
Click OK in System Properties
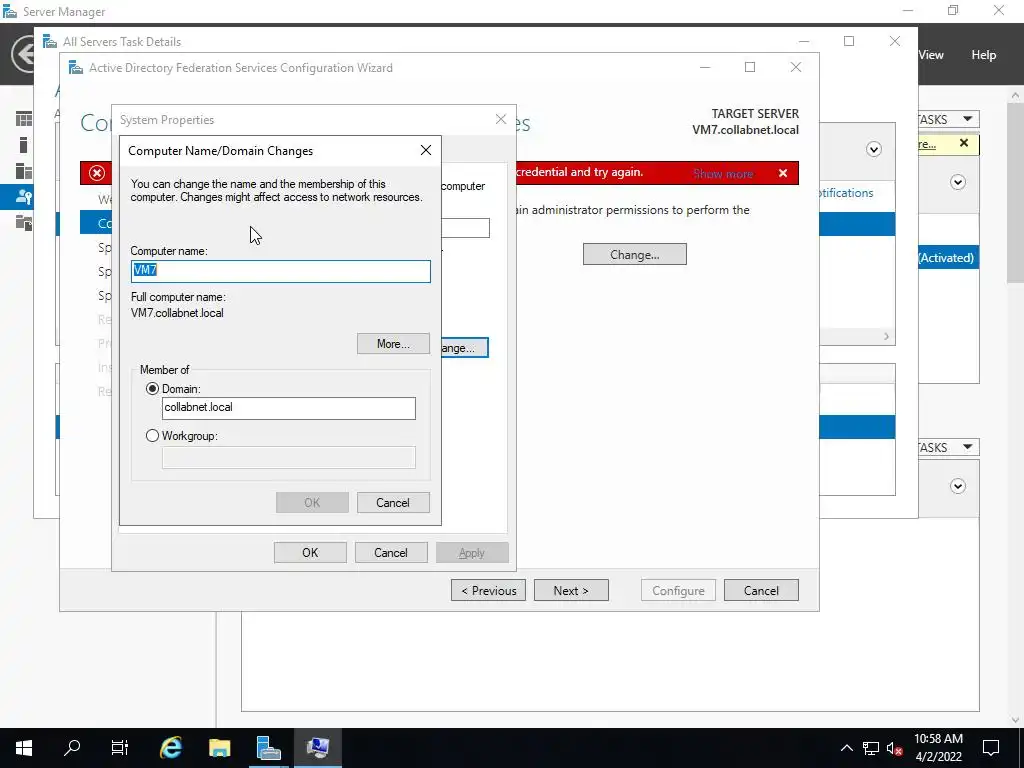tap(310, 552)
